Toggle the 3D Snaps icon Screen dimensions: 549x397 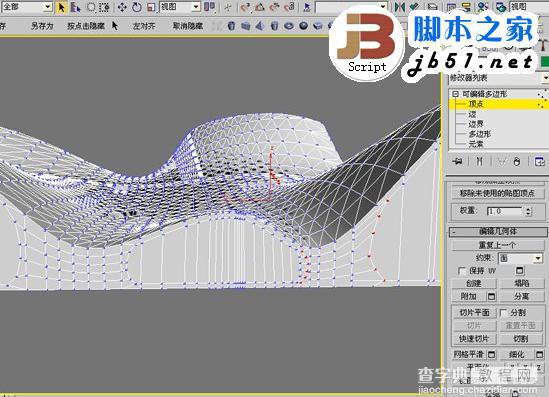(245, 7)
